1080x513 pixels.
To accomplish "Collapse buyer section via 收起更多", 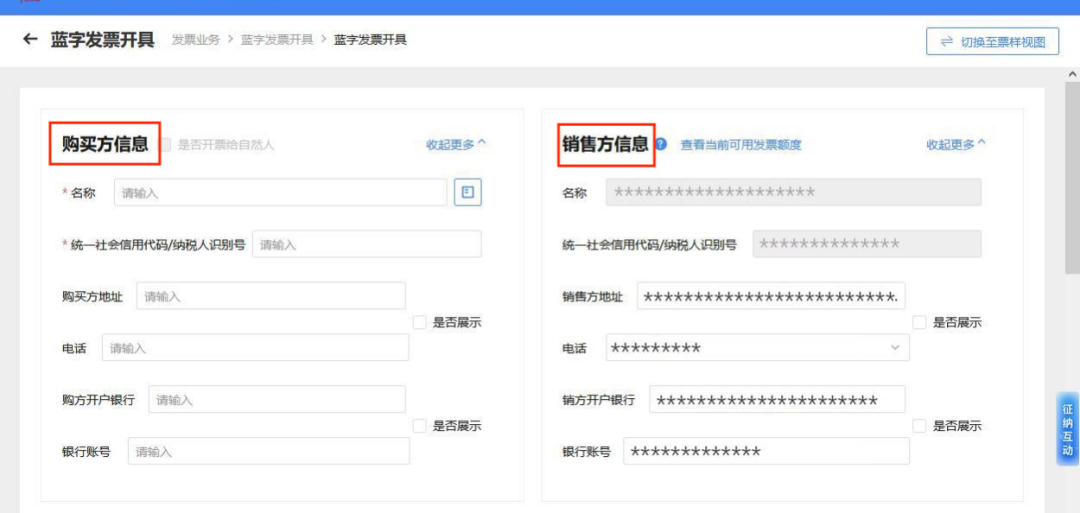I will pos(456,144).
